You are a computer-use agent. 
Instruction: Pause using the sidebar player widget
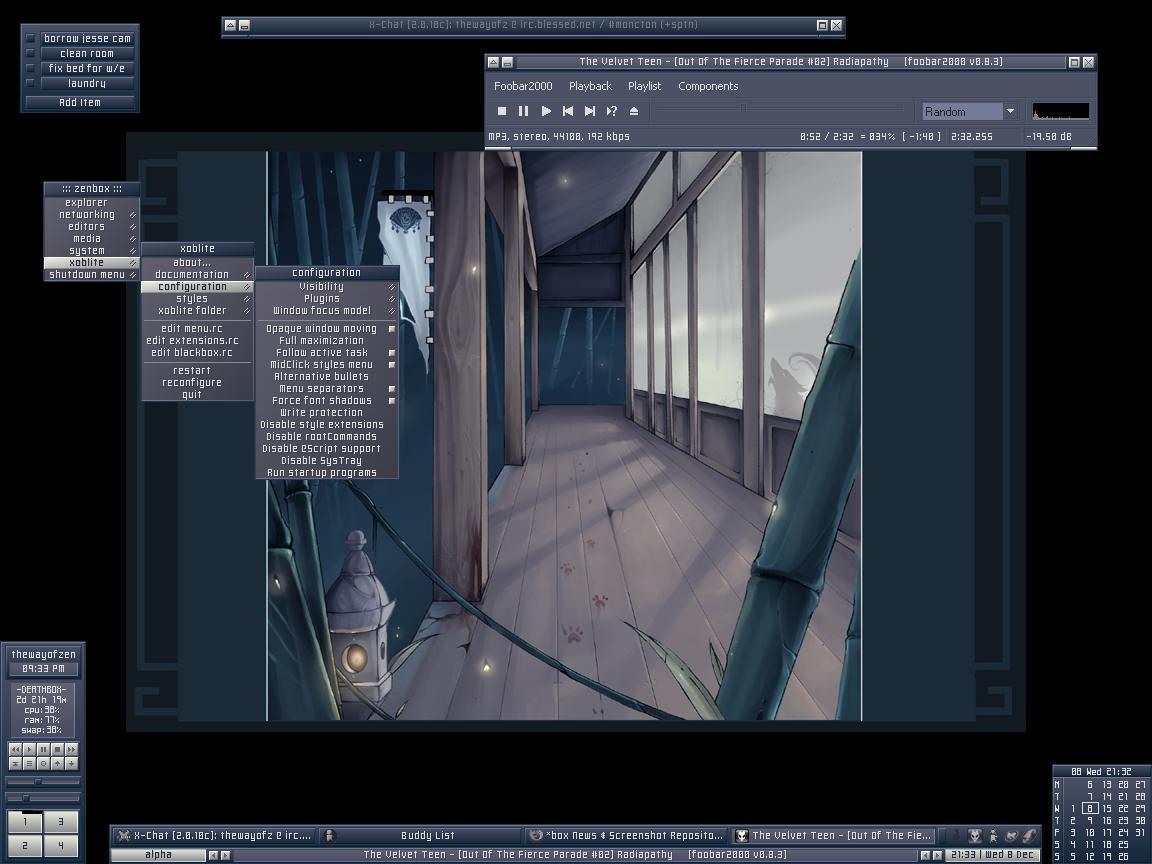43,749
